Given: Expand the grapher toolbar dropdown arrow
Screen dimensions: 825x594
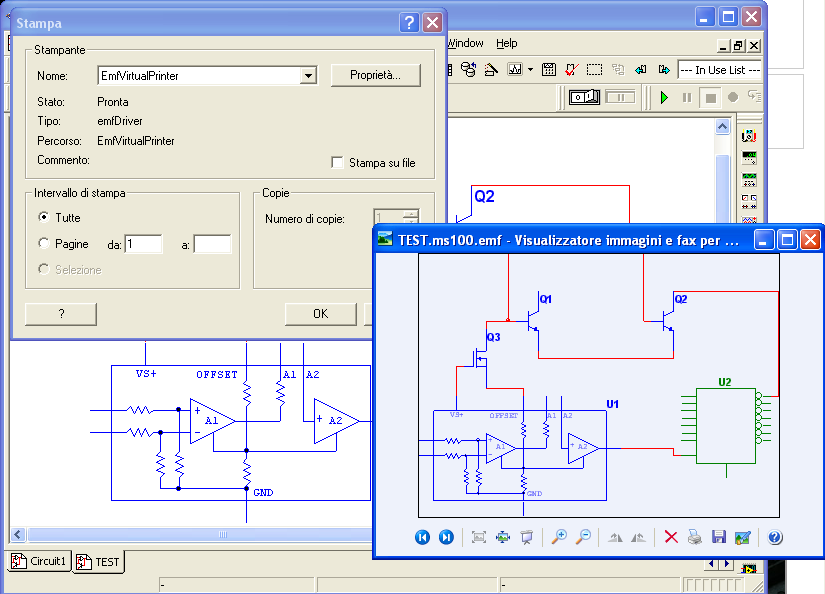Looking at the screenshot, I should (x=531, y=70).
